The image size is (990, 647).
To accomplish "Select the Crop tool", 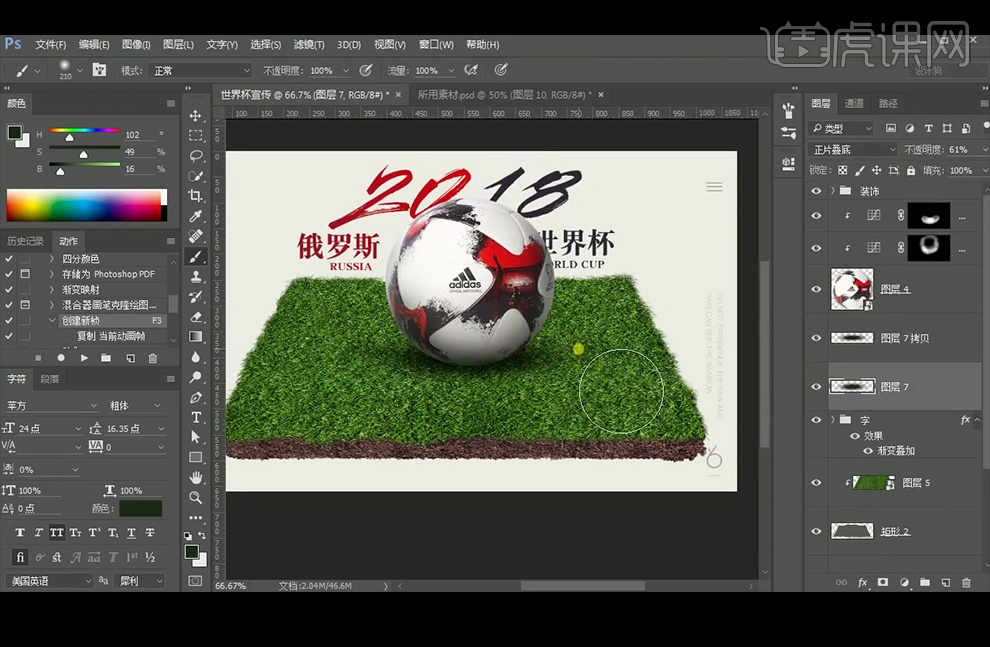I will coord(196,196).
